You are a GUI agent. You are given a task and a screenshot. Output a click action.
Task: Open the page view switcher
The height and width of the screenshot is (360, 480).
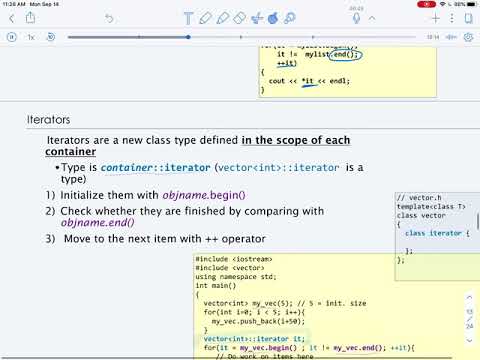tap(468, 18)
